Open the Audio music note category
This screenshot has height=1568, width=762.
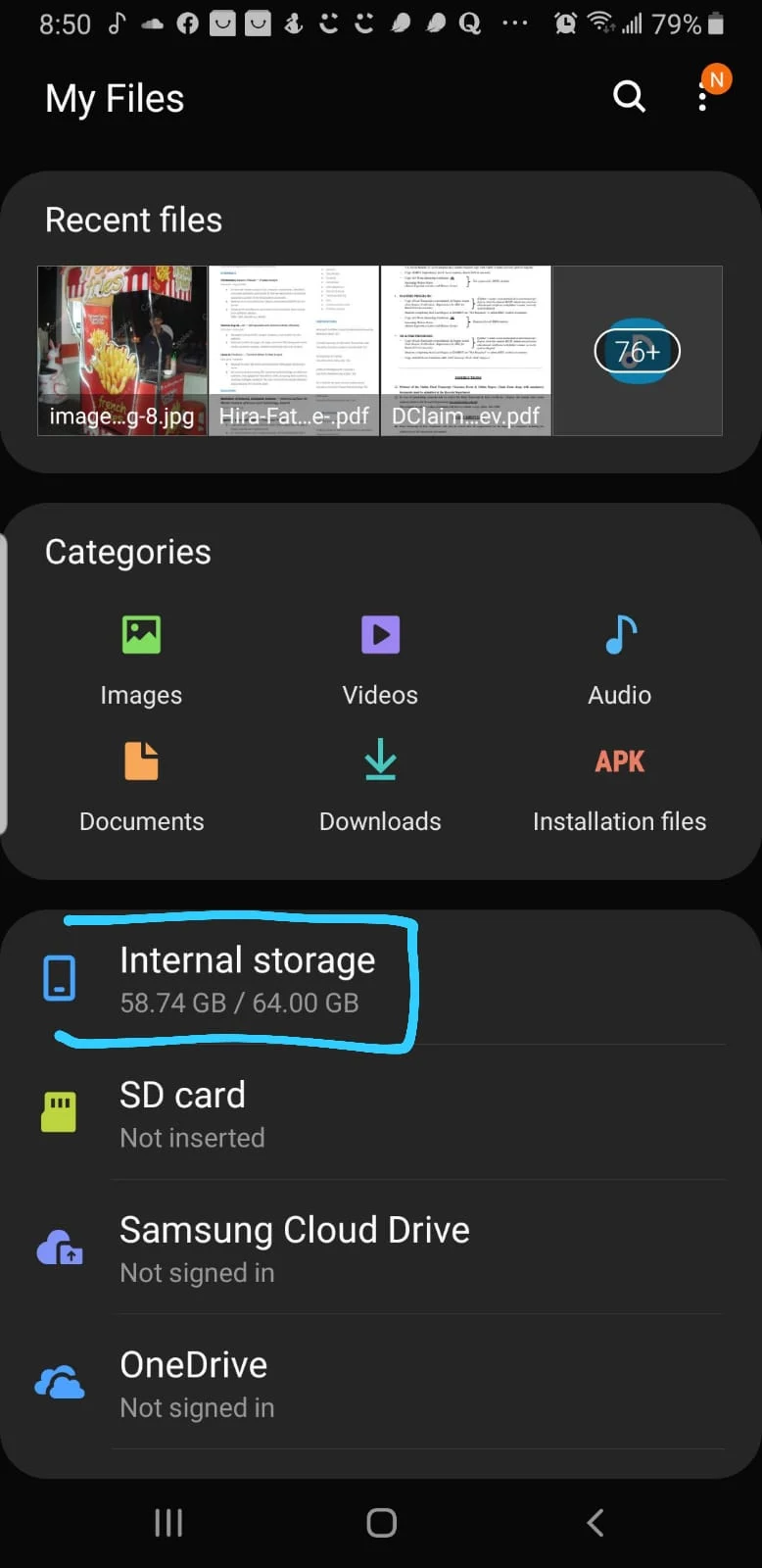tap(620, 634)
